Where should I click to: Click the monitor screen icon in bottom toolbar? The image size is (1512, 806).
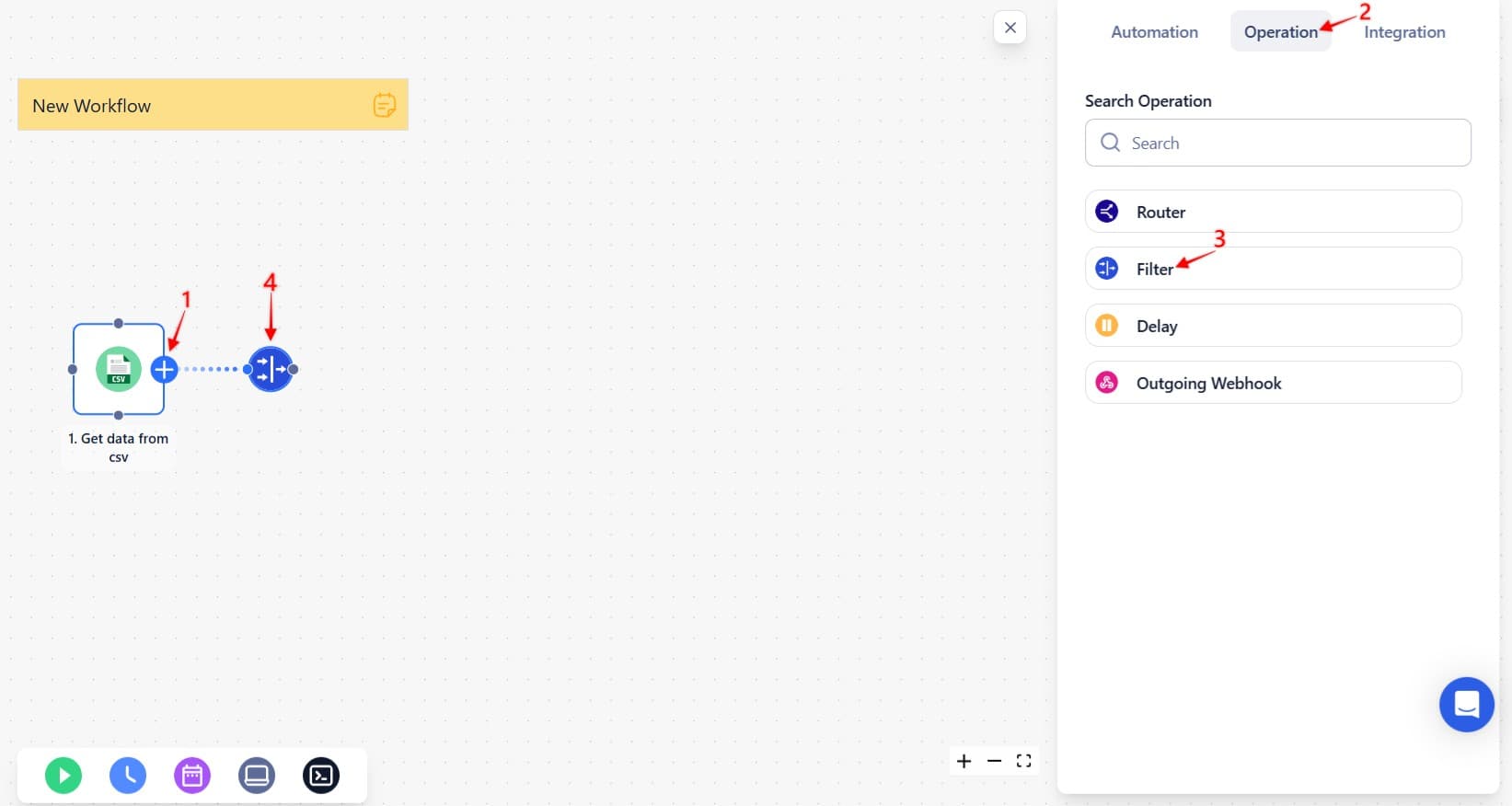coord(257,776)
